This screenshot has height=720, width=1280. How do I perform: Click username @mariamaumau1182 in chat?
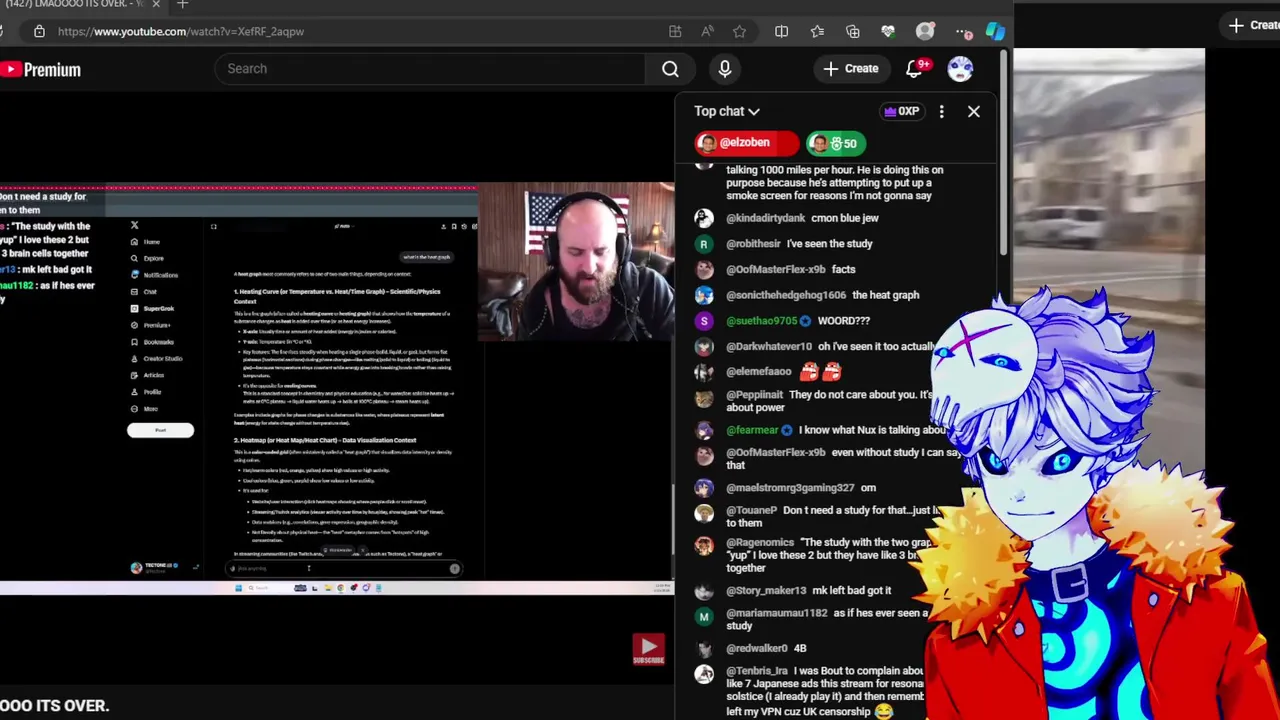click(x=776, y=613)
